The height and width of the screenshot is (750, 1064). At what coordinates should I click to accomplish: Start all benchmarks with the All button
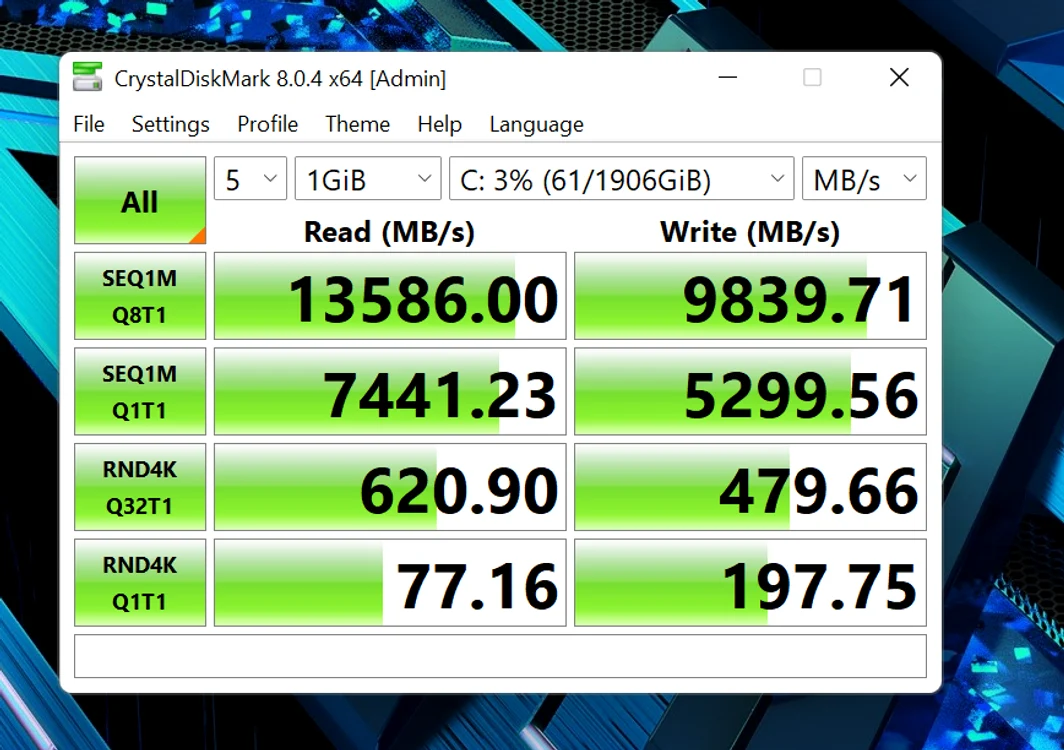140,200
